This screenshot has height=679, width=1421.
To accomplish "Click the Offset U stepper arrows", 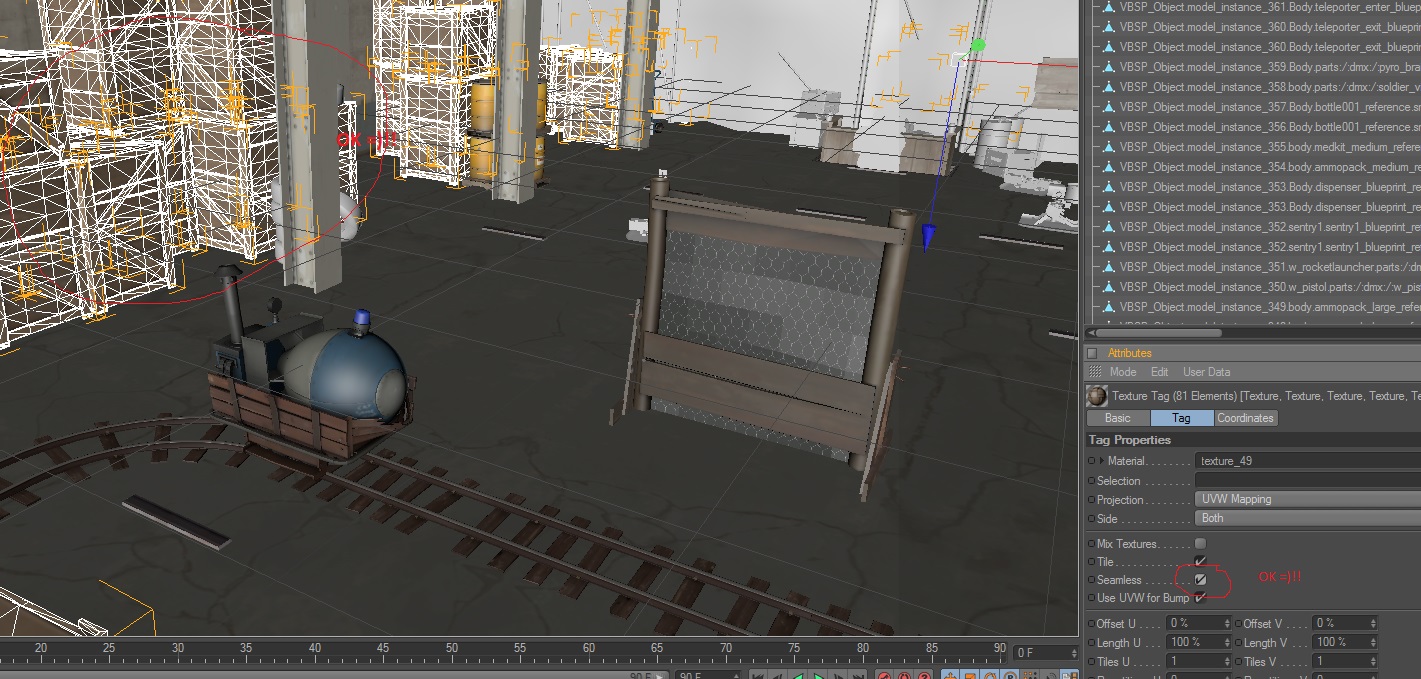I will click(1226, 624).
